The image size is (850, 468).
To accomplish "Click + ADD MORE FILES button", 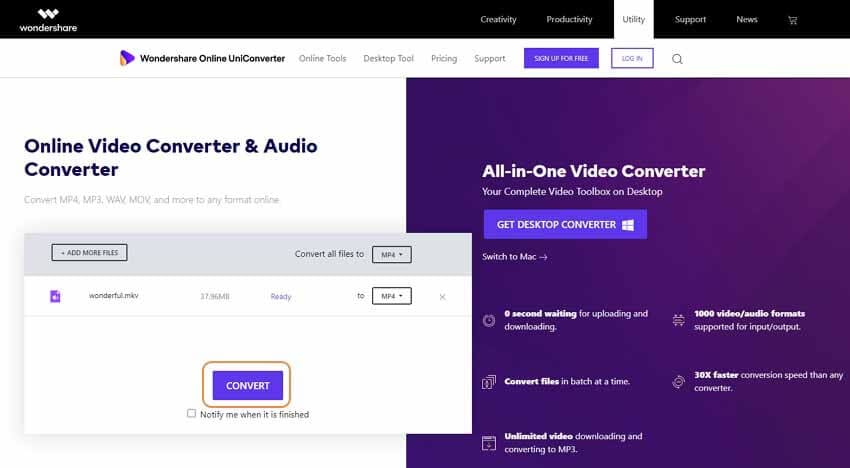I will pyautogui.click(x=89, y=253).
